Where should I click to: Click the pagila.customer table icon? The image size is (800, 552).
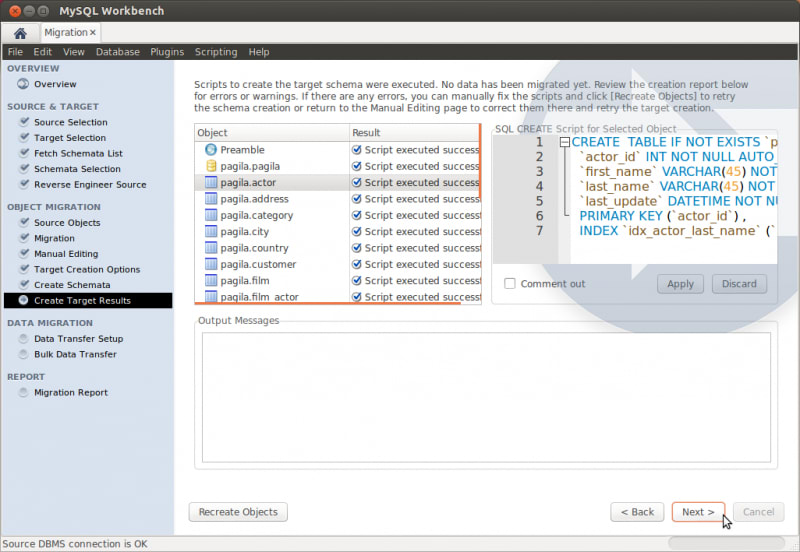pos(211,264)
